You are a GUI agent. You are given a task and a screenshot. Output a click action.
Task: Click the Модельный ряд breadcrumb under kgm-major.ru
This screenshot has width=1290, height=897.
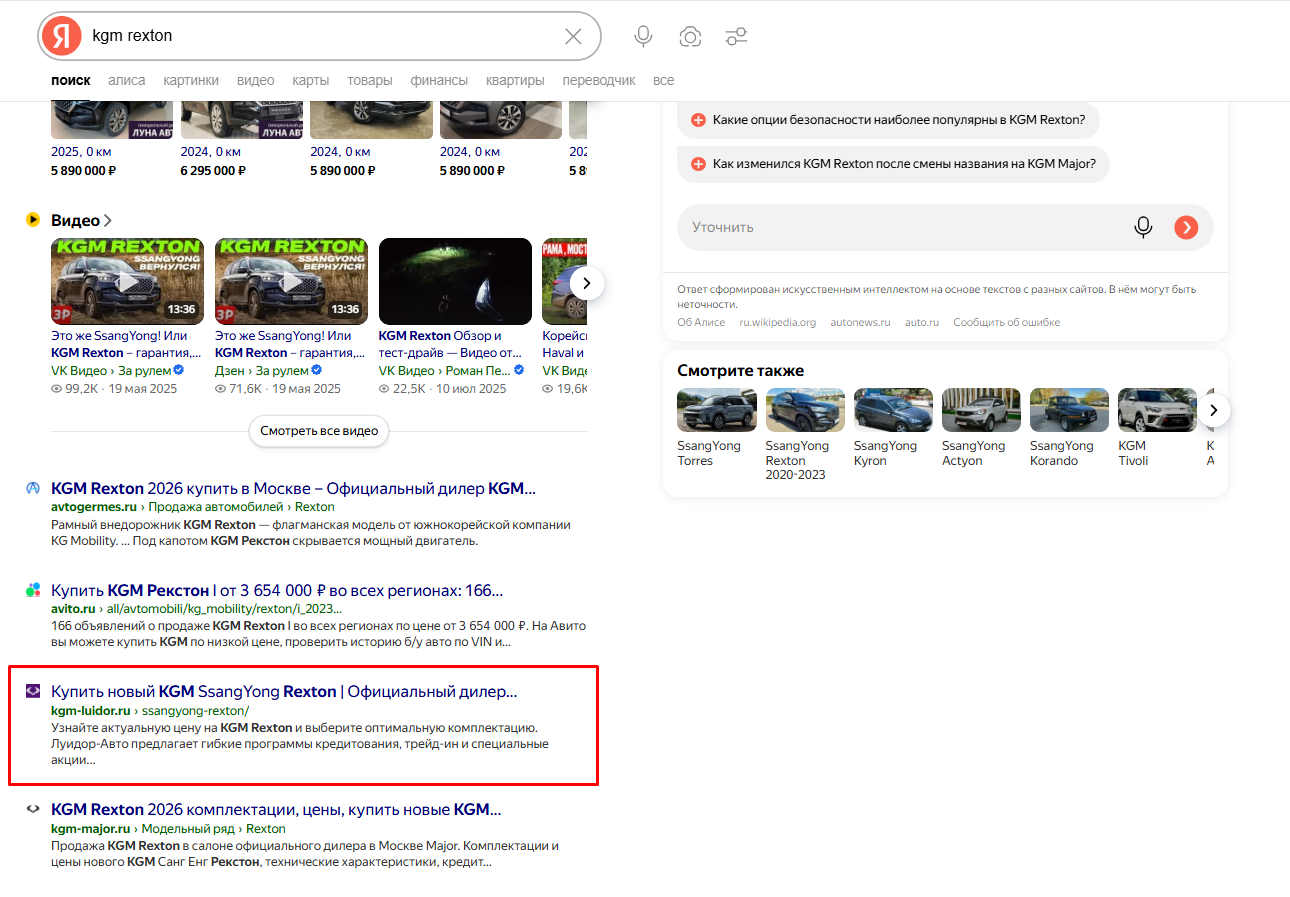click(187, 829)
